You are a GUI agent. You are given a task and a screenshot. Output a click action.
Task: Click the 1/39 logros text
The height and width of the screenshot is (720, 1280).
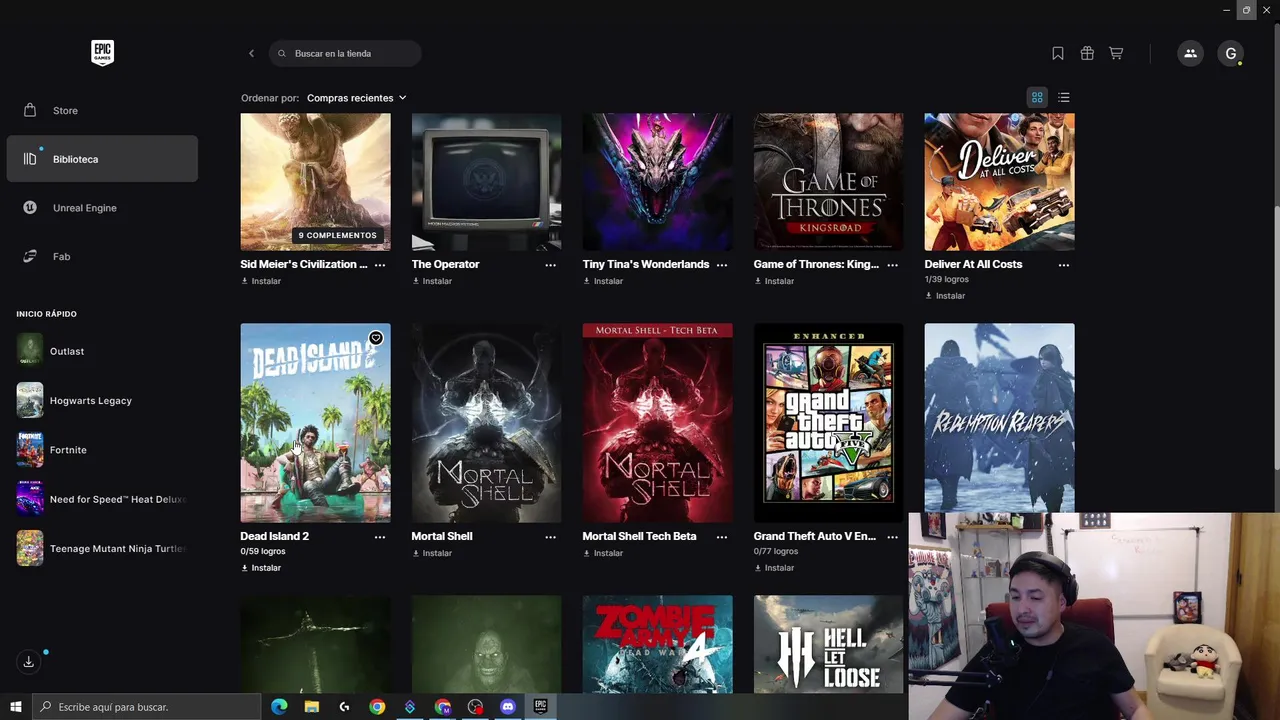click(947, 279)
